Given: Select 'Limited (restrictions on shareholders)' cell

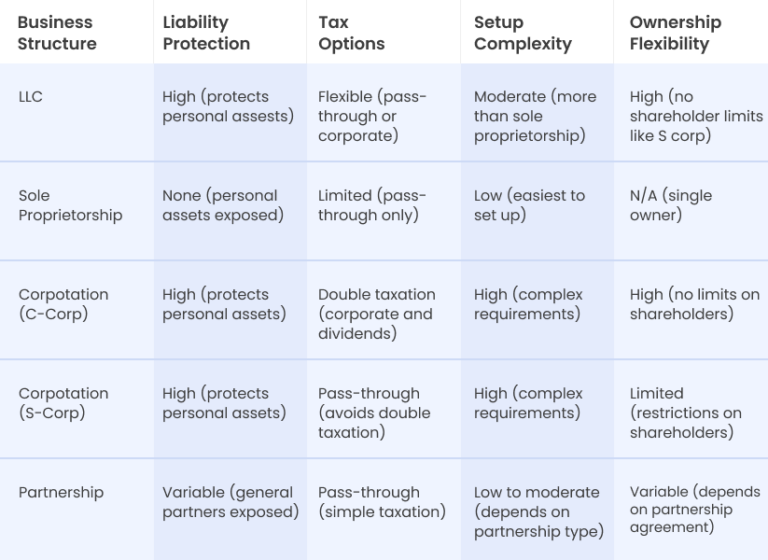Looking at the screenshot, I should 685,413.
